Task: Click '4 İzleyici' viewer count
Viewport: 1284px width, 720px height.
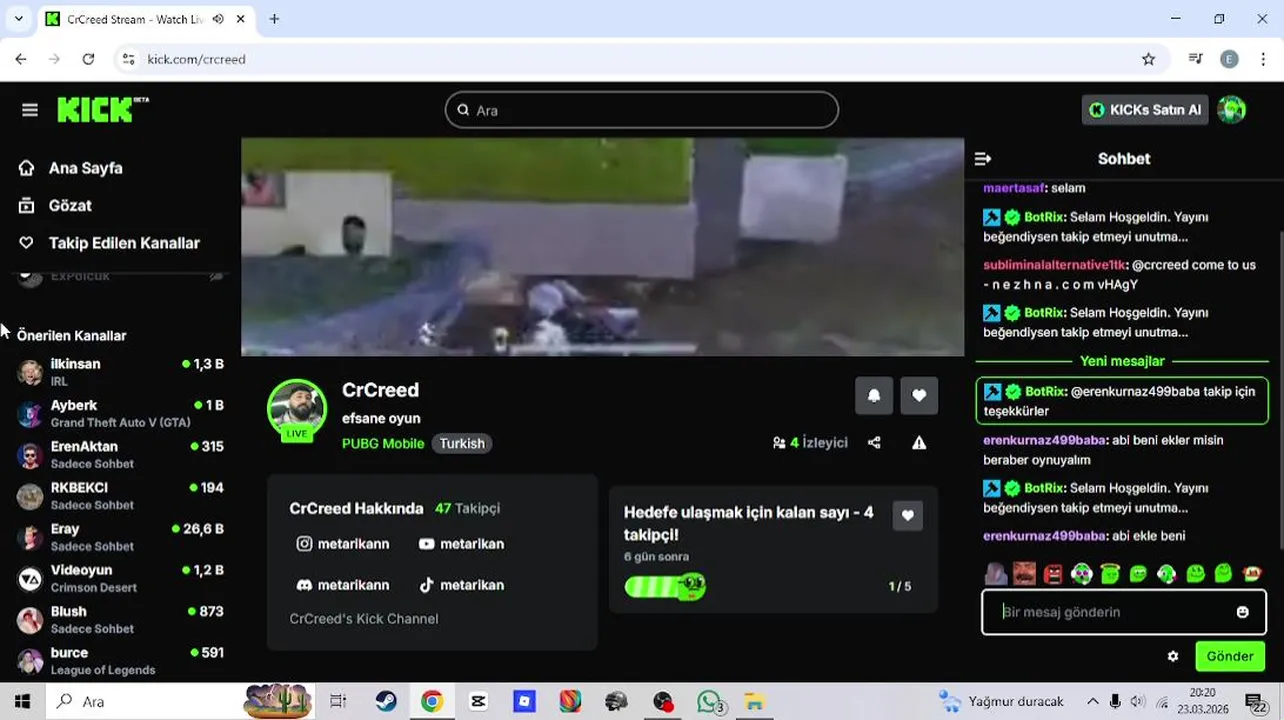Action: point(810,443)
